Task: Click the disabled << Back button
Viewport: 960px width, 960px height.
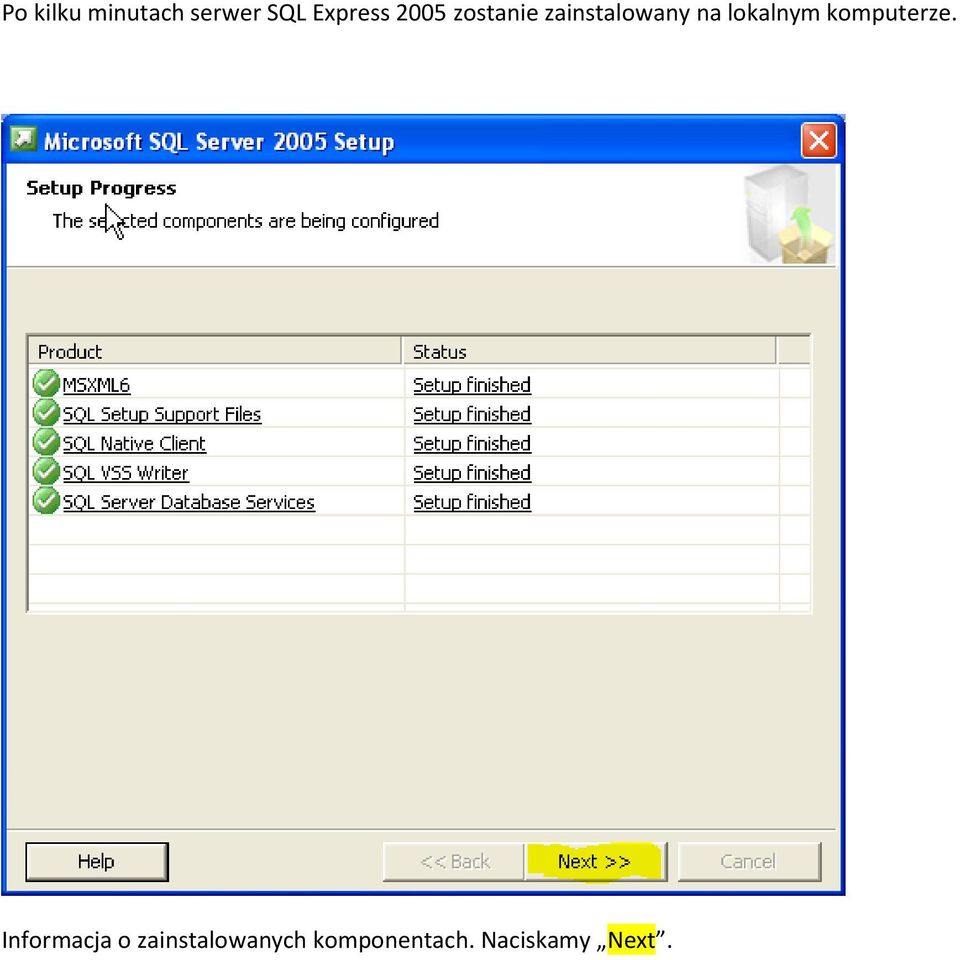Action: click(x=454, y=861)
